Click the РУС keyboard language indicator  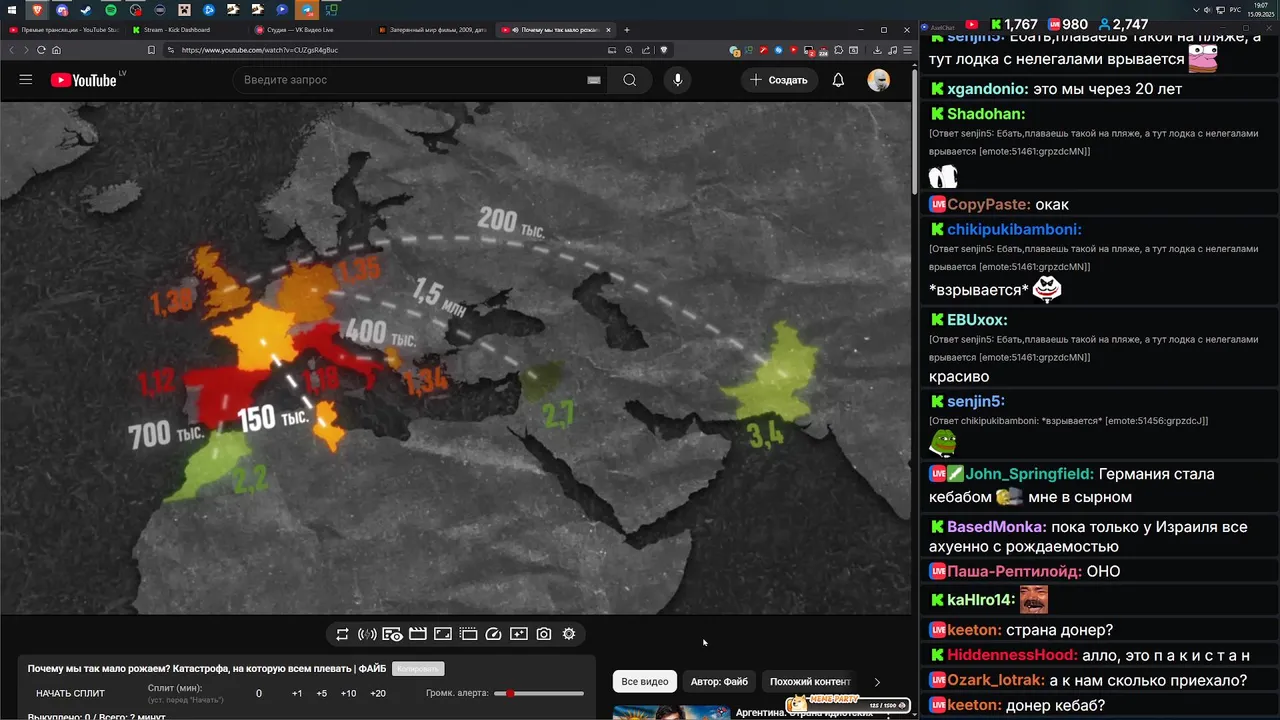point(1235,10)
